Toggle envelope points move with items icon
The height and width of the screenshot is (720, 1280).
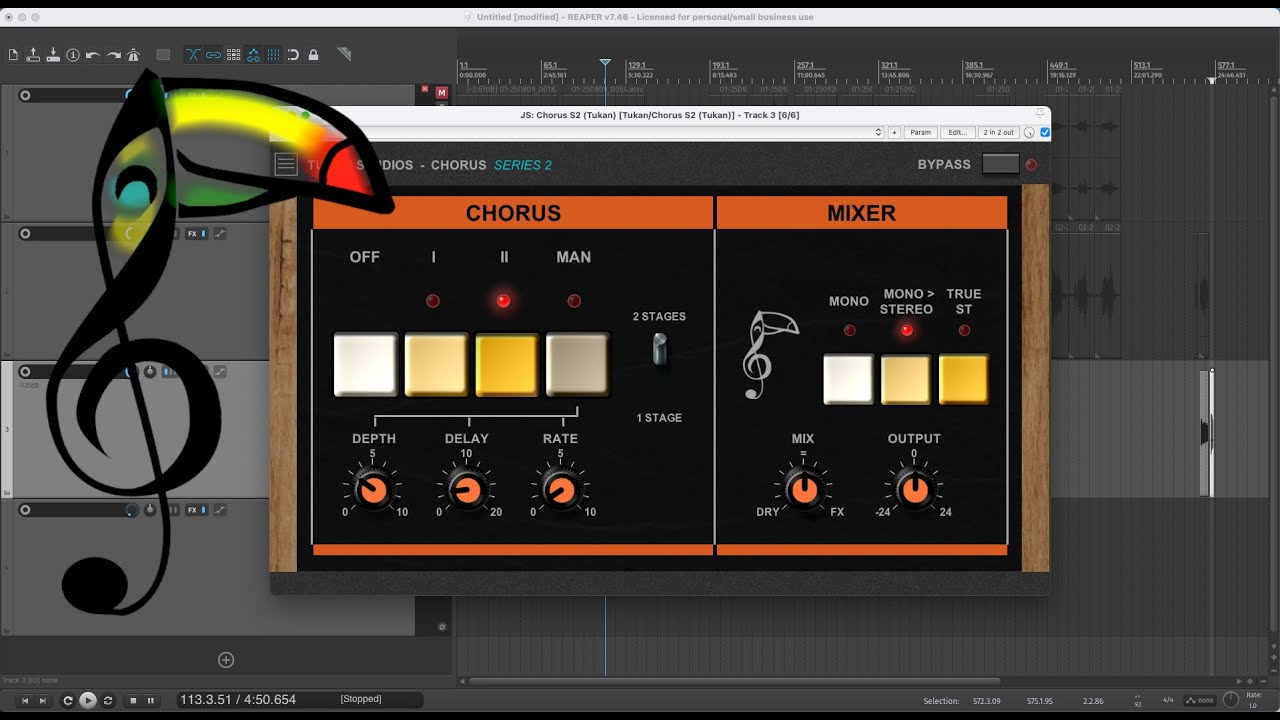point(253,55)
